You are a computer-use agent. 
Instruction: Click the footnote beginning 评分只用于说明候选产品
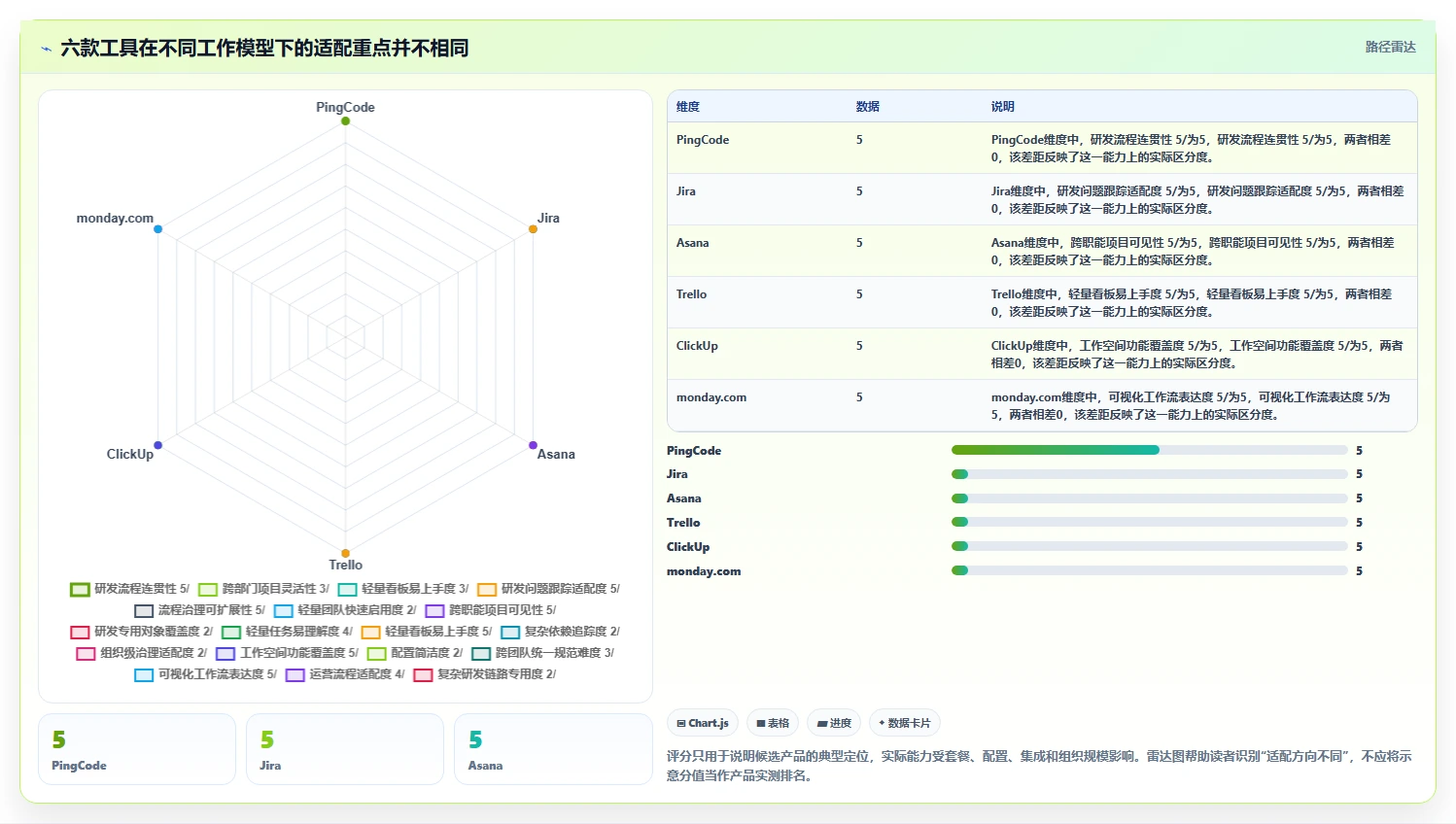[x=1039, y=766]
